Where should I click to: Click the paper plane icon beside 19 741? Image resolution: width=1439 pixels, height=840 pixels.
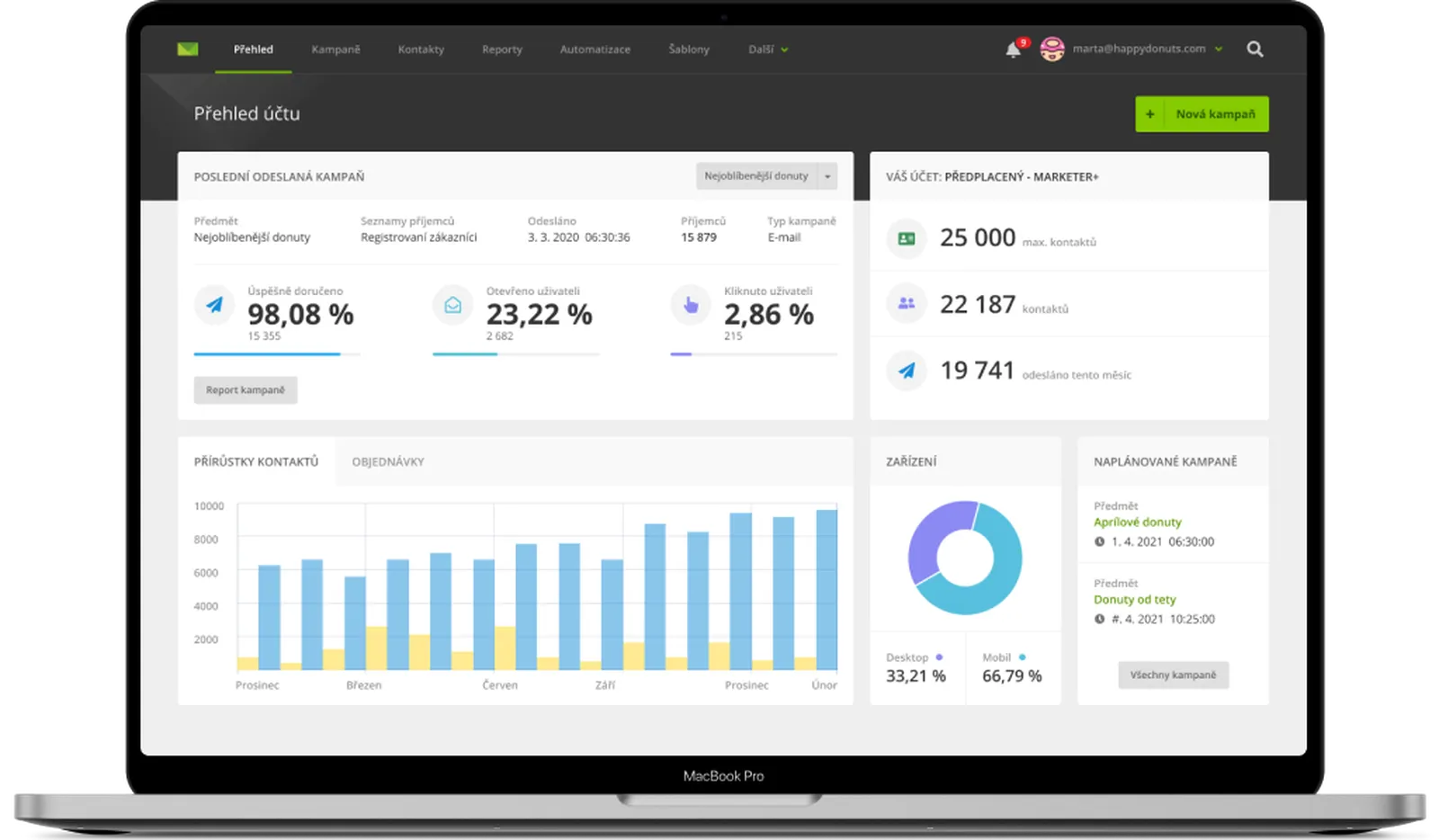point(907,371)
